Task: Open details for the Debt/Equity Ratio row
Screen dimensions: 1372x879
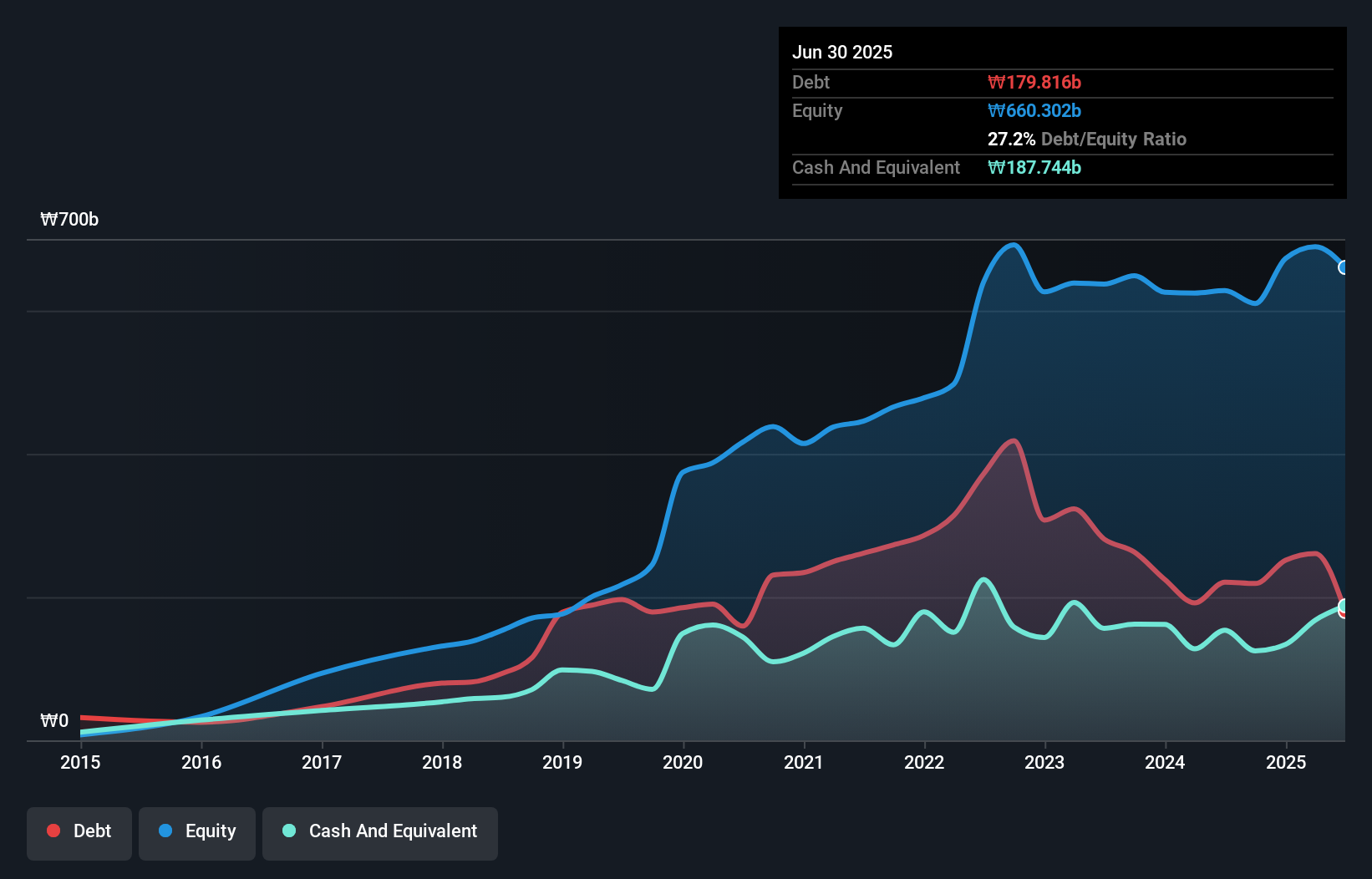Action: click(x=1087, y=139)
